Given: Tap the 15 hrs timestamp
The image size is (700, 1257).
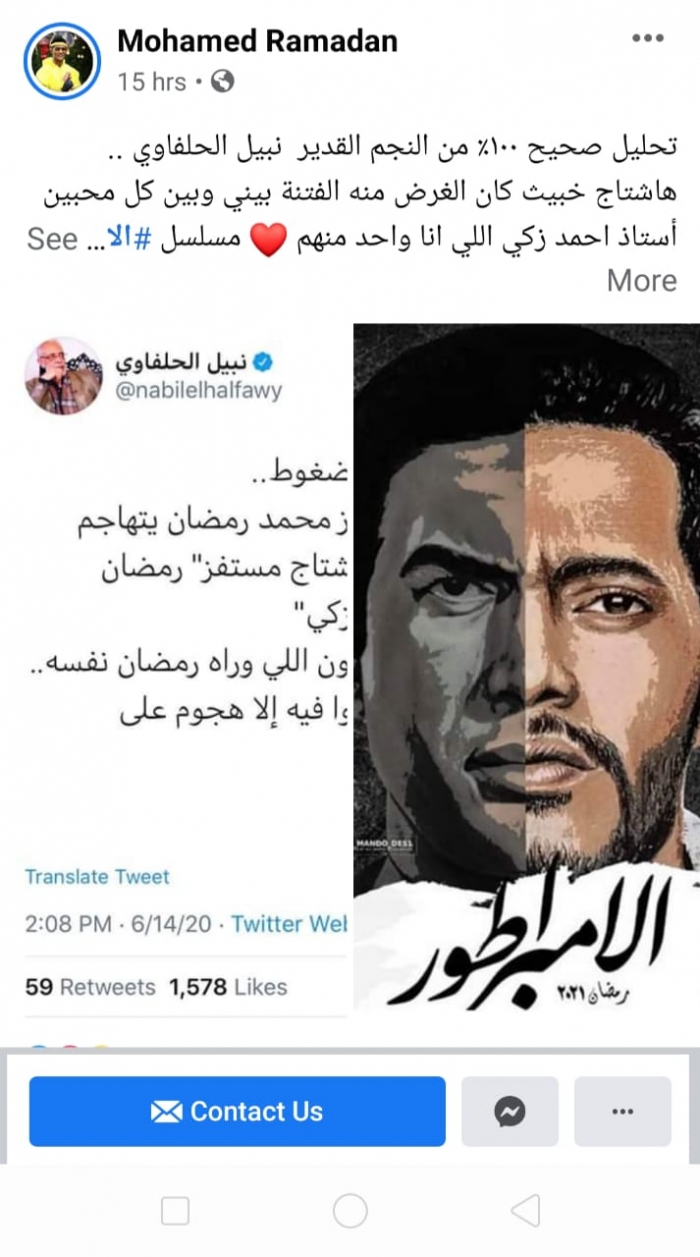Looking at the screenshot, I should (152, 82).
